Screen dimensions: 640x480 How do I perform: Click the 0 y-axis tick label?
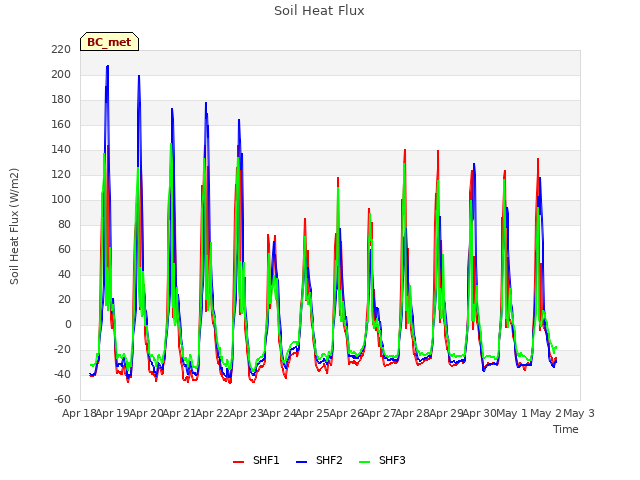(68, 324)
